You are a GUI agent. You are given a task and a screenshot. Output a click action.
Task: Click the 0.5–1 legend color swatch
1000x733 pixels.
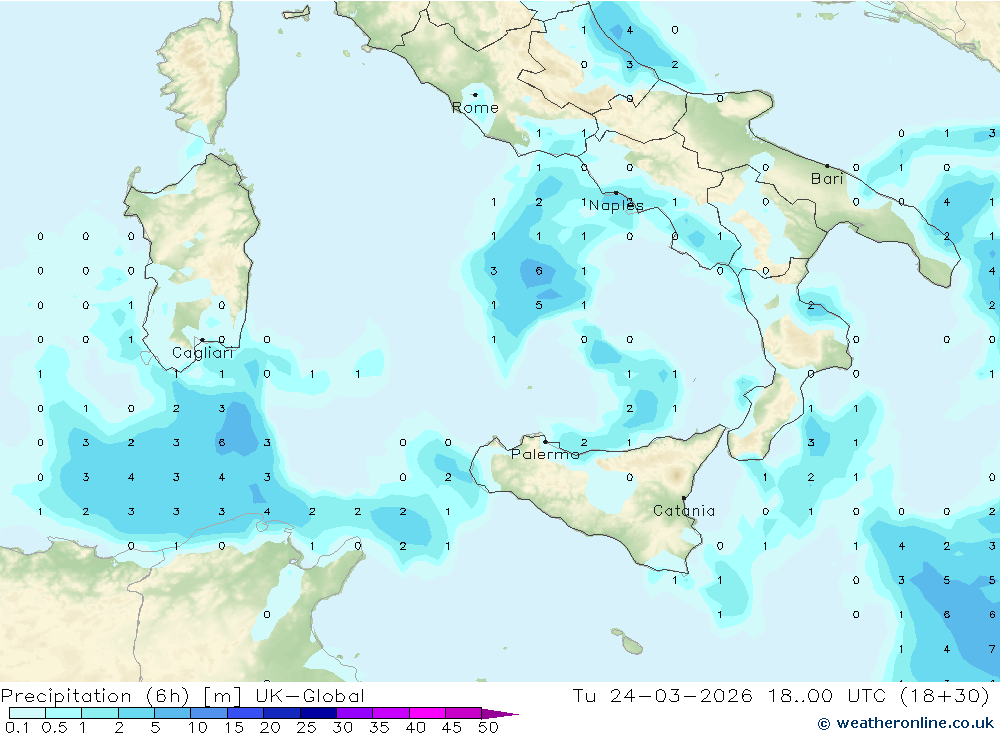(x=64, y=713)
